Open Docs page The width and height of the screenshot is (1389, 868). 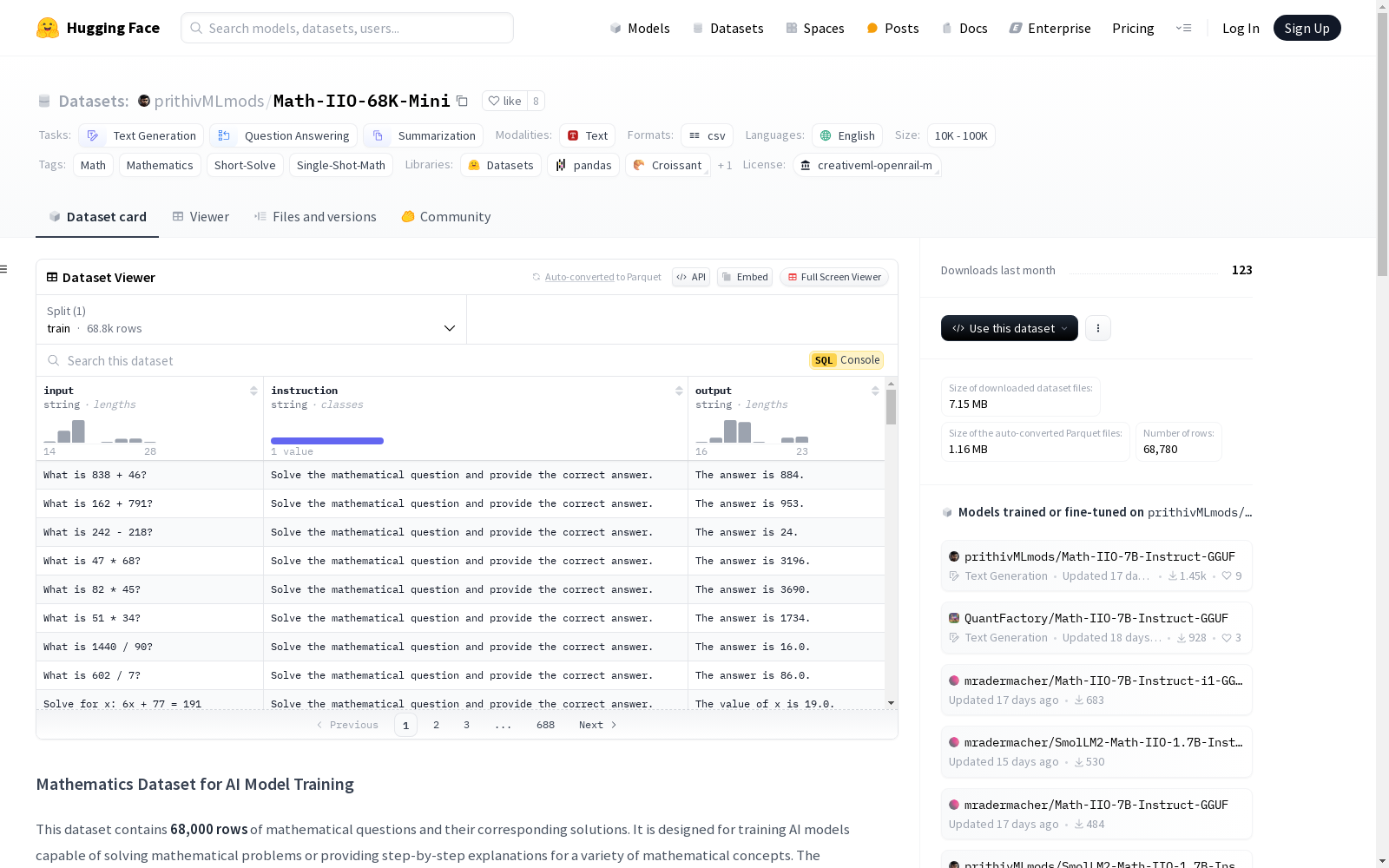(x=964, y=28)
